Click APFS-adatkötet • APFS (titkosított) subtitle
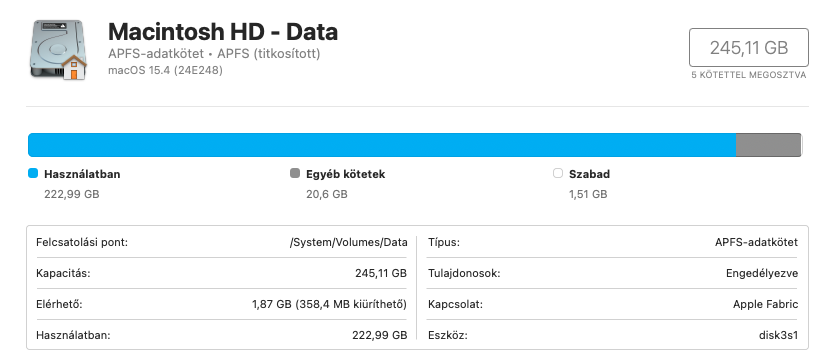 [x=214, y=54]
